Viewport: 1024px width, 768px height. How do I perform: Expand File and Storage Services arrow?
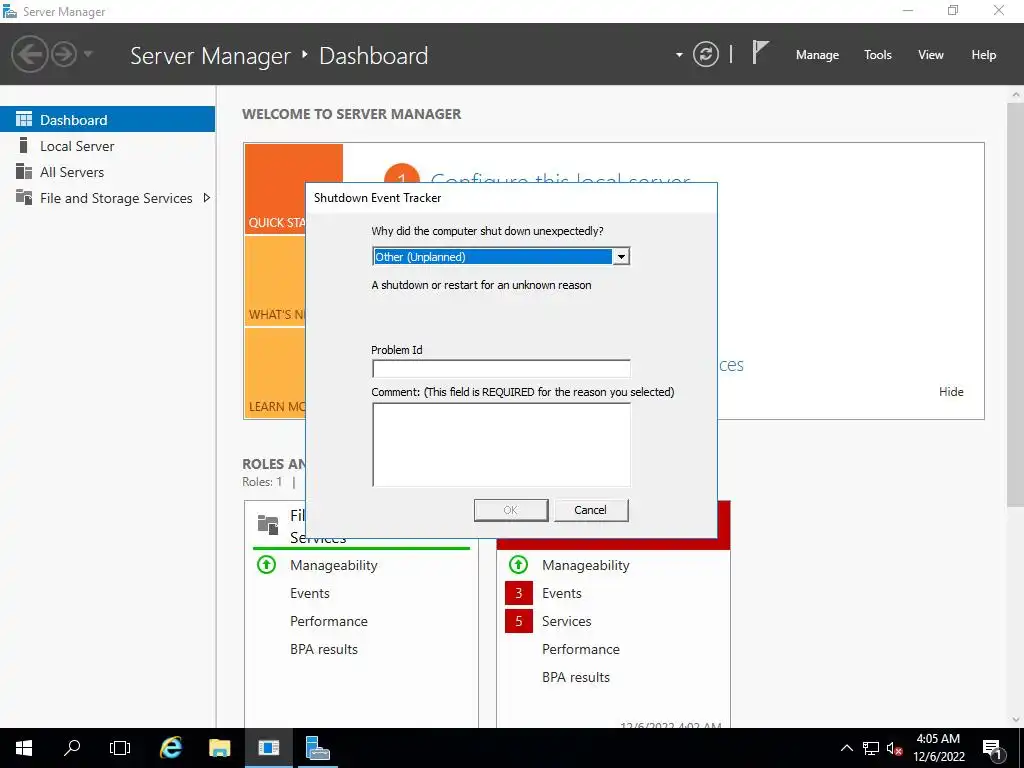(x=206, y=198)
